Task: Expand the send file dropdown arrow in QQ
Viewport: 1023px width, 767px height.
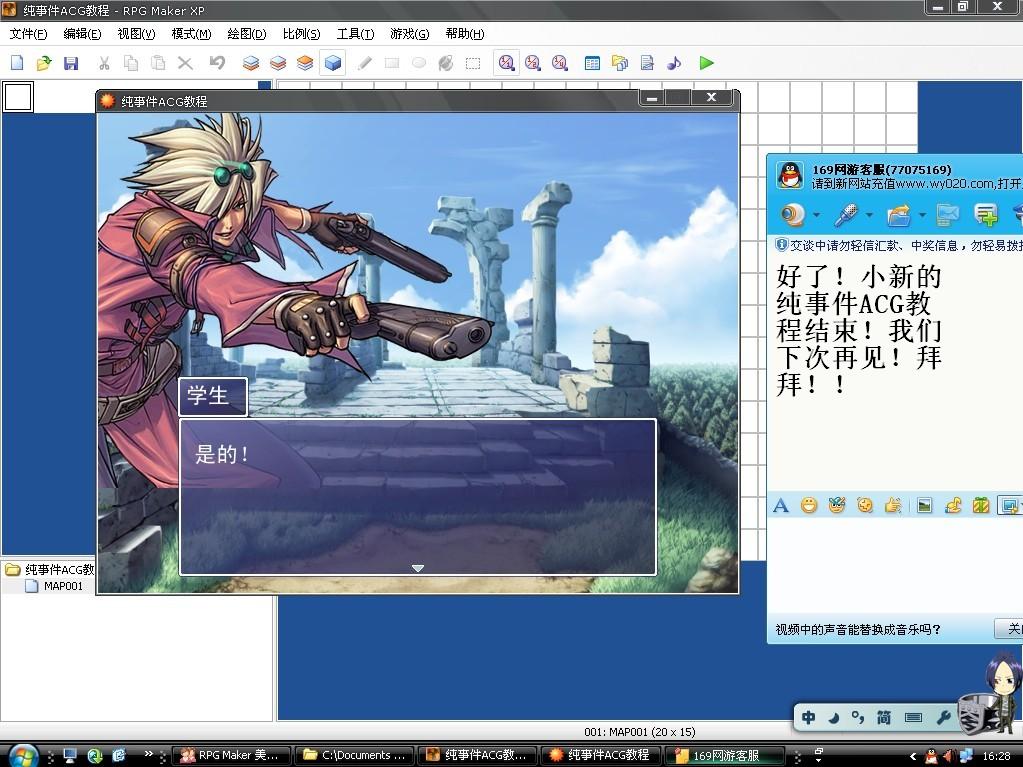Action: click(x=922, y=215)
